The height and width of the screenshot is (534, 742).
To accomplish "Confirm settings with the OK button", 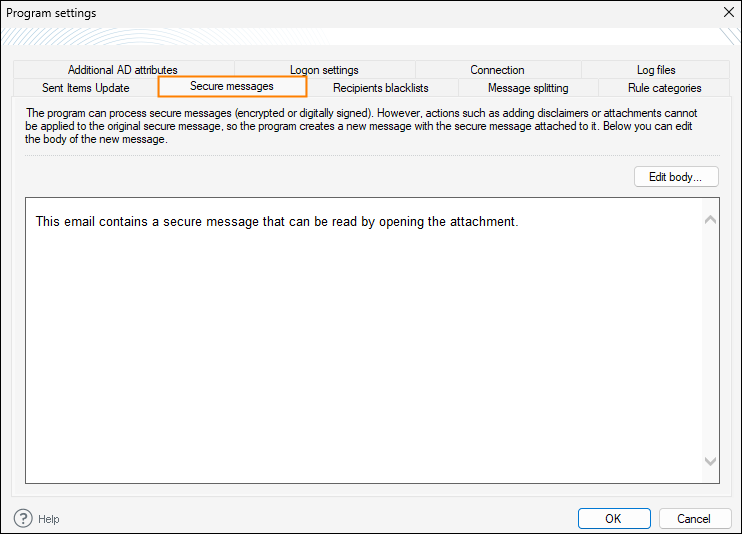I will (613, 518).
